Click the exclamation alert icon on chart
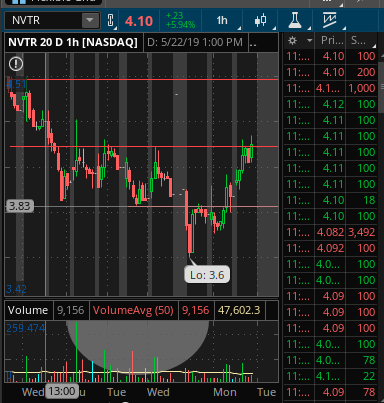Screen dimensions: 384x403 click(x=16, y=64)
